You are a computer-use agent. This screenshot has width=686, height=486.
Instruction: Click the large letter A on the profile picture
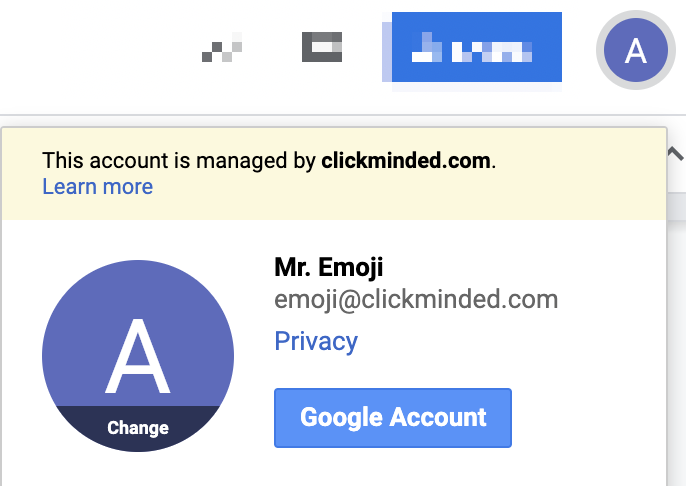click(137, 355)
